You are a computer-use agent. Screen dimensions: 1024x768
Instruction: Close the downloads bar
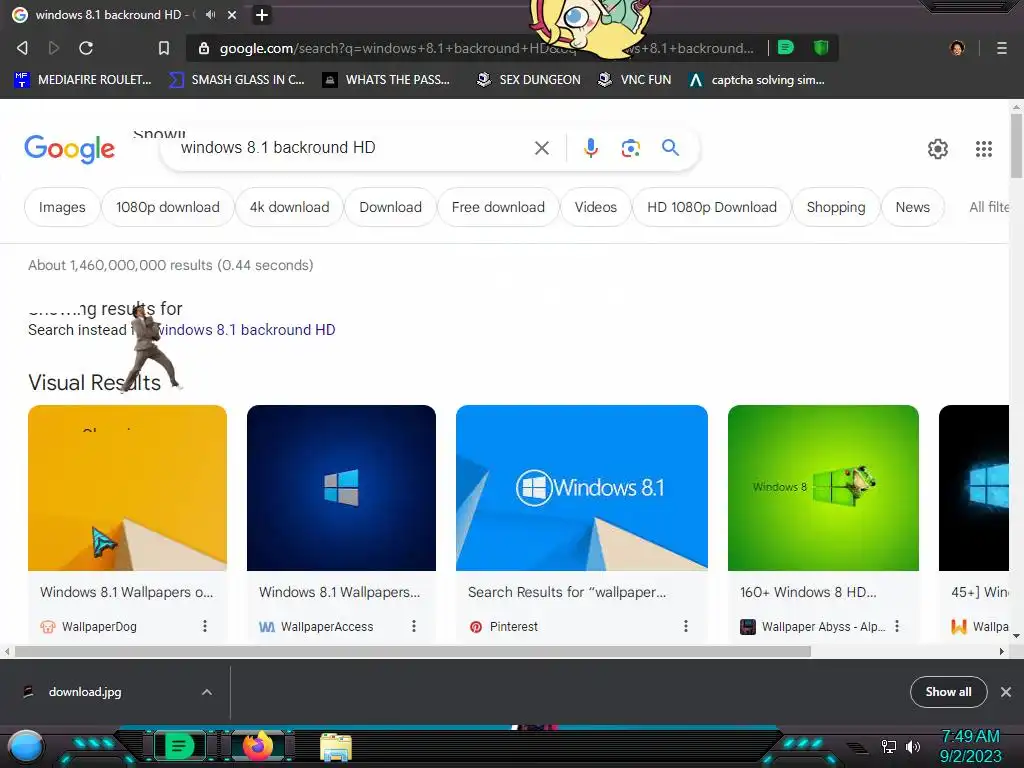[x=1006, y=692]
